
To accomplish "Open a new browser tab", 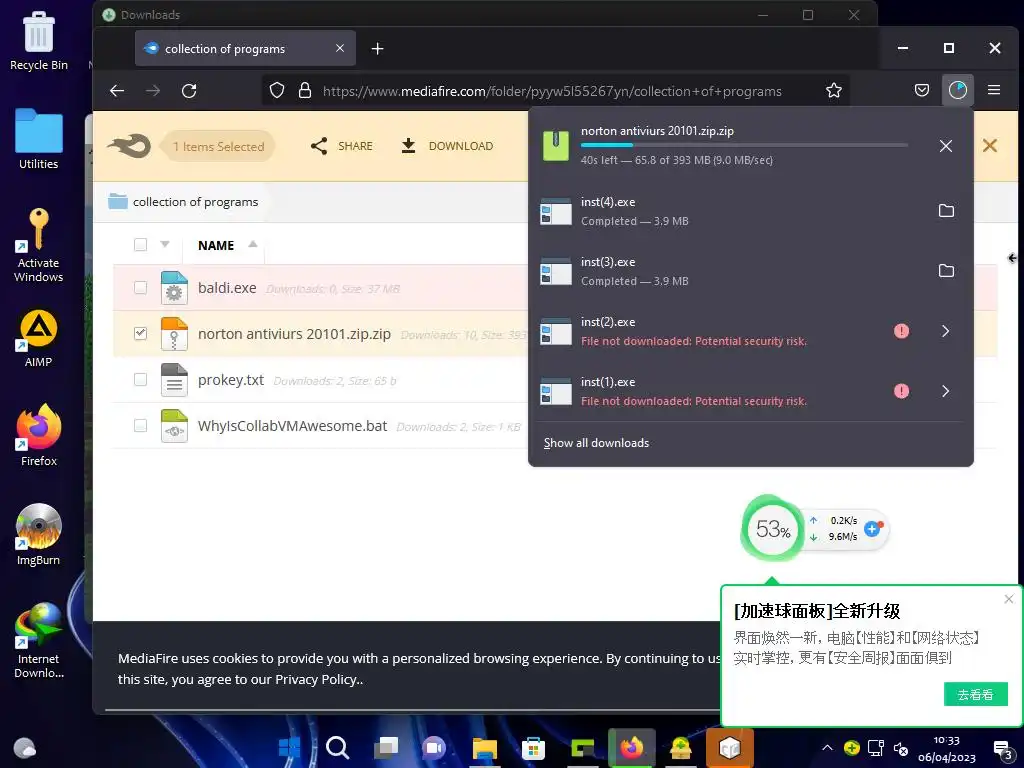I will (377, 48).
